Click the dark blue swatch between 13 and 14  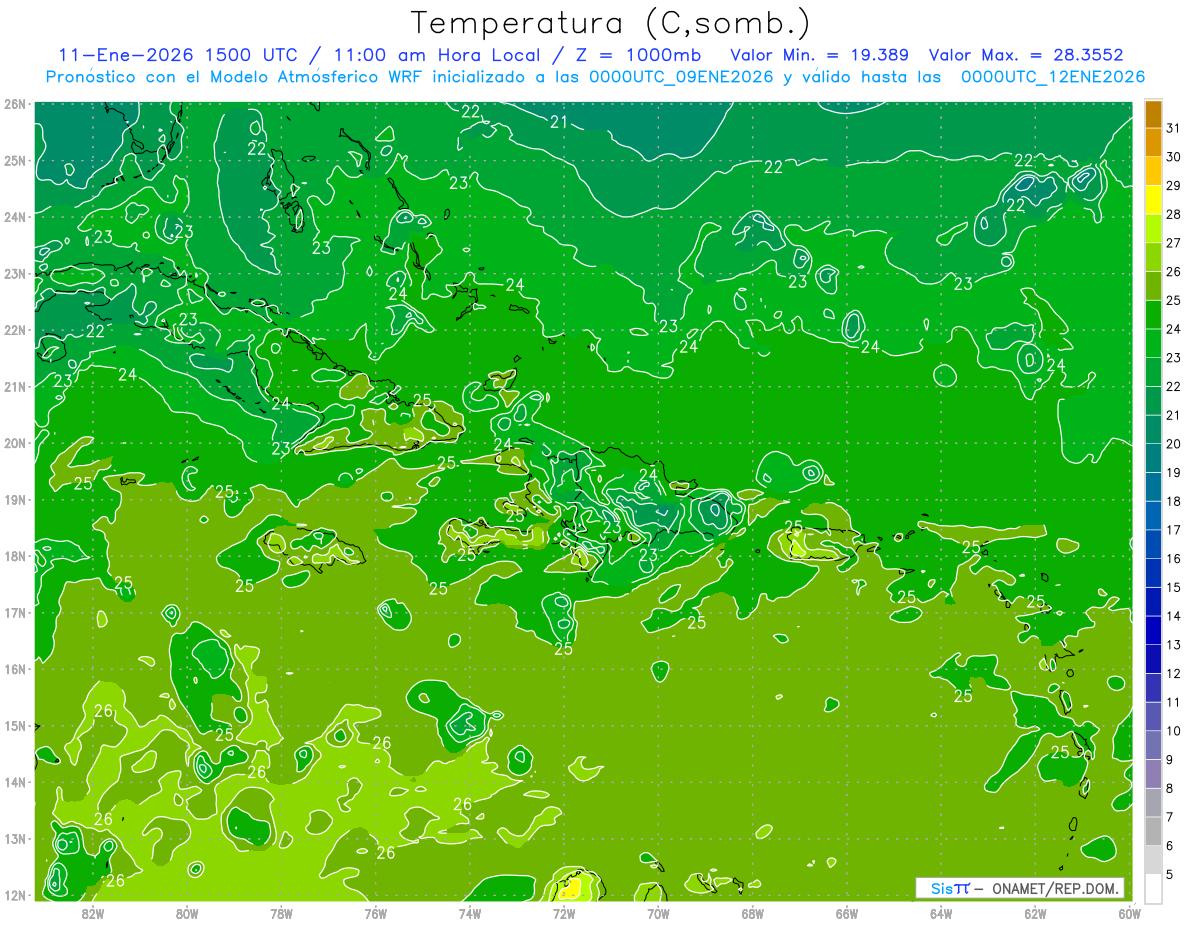[1153, 630]
